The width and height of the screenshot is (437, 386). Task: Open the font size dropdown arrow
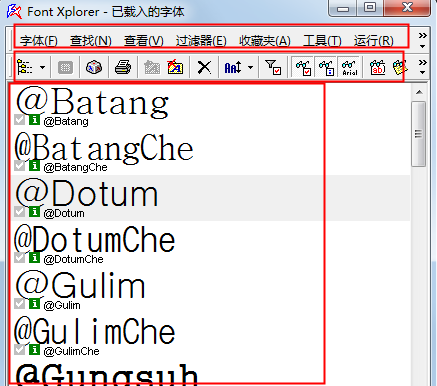click(251, 67)
